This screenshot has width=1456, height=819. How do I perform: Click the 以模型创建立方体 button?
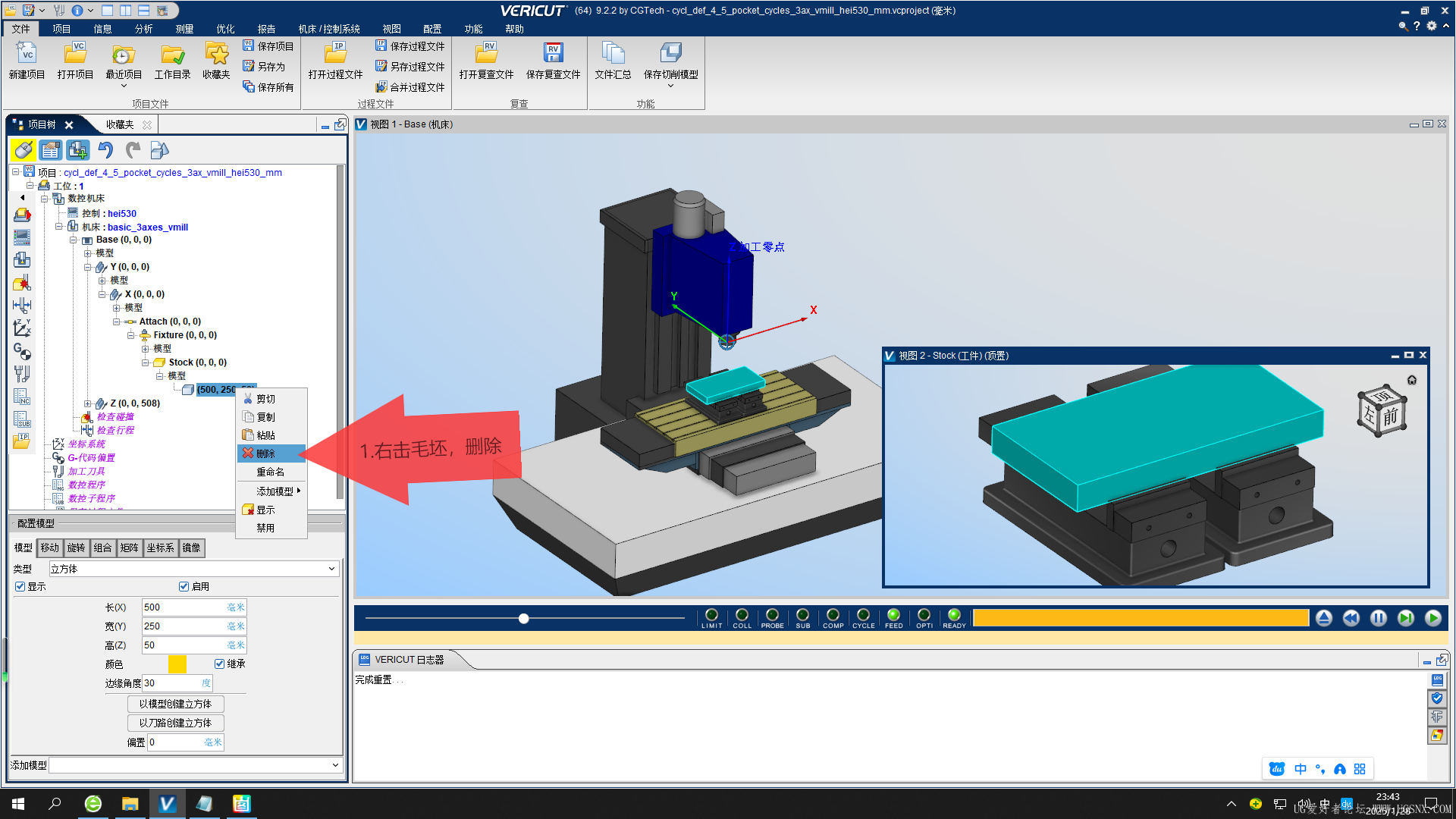tap(175, 704)
